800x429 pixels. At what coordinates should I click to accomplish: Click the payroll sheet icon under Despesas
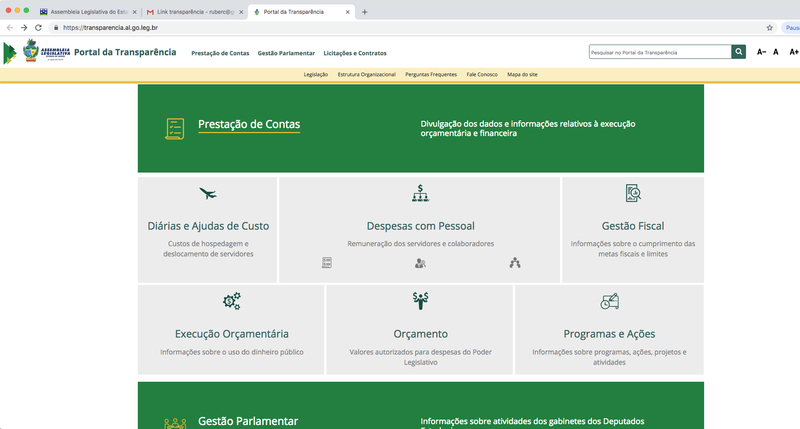(x=326, y=263)
